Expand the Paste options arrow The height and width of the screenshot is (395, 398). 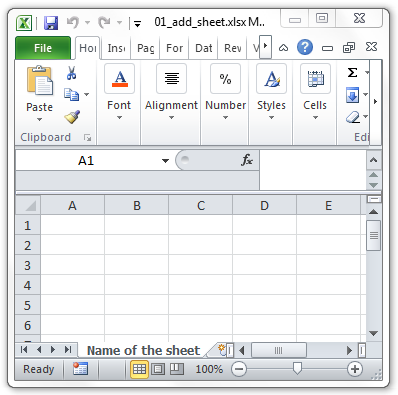pos(39,119)
